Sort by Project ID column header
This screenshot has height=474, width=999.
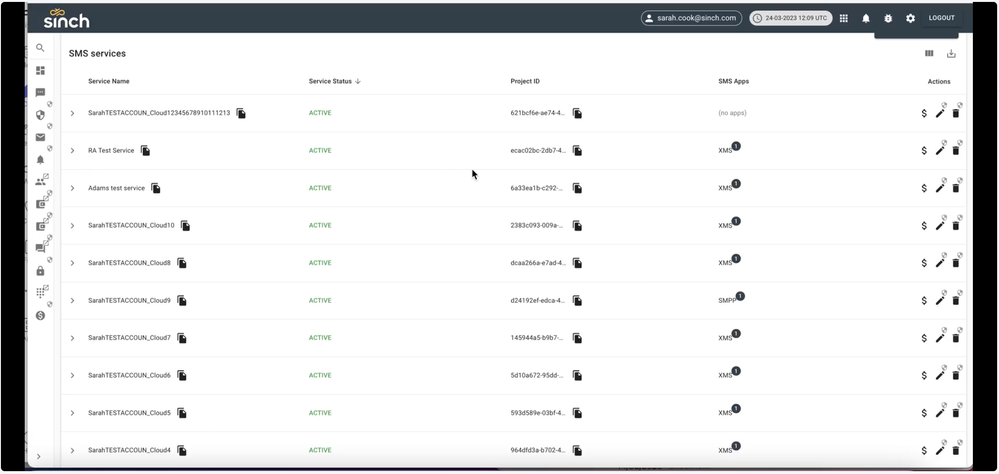(x=525, y=82)
